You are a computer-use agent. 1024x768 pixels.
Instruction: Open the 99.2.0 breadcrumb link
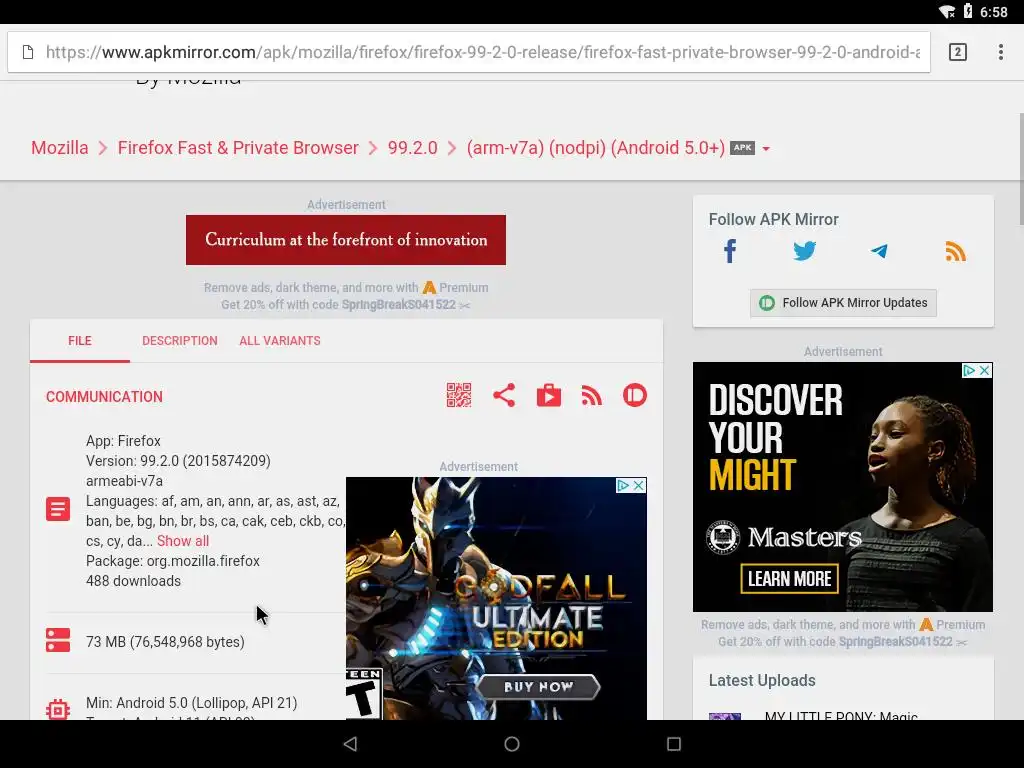tap(413, 148)
